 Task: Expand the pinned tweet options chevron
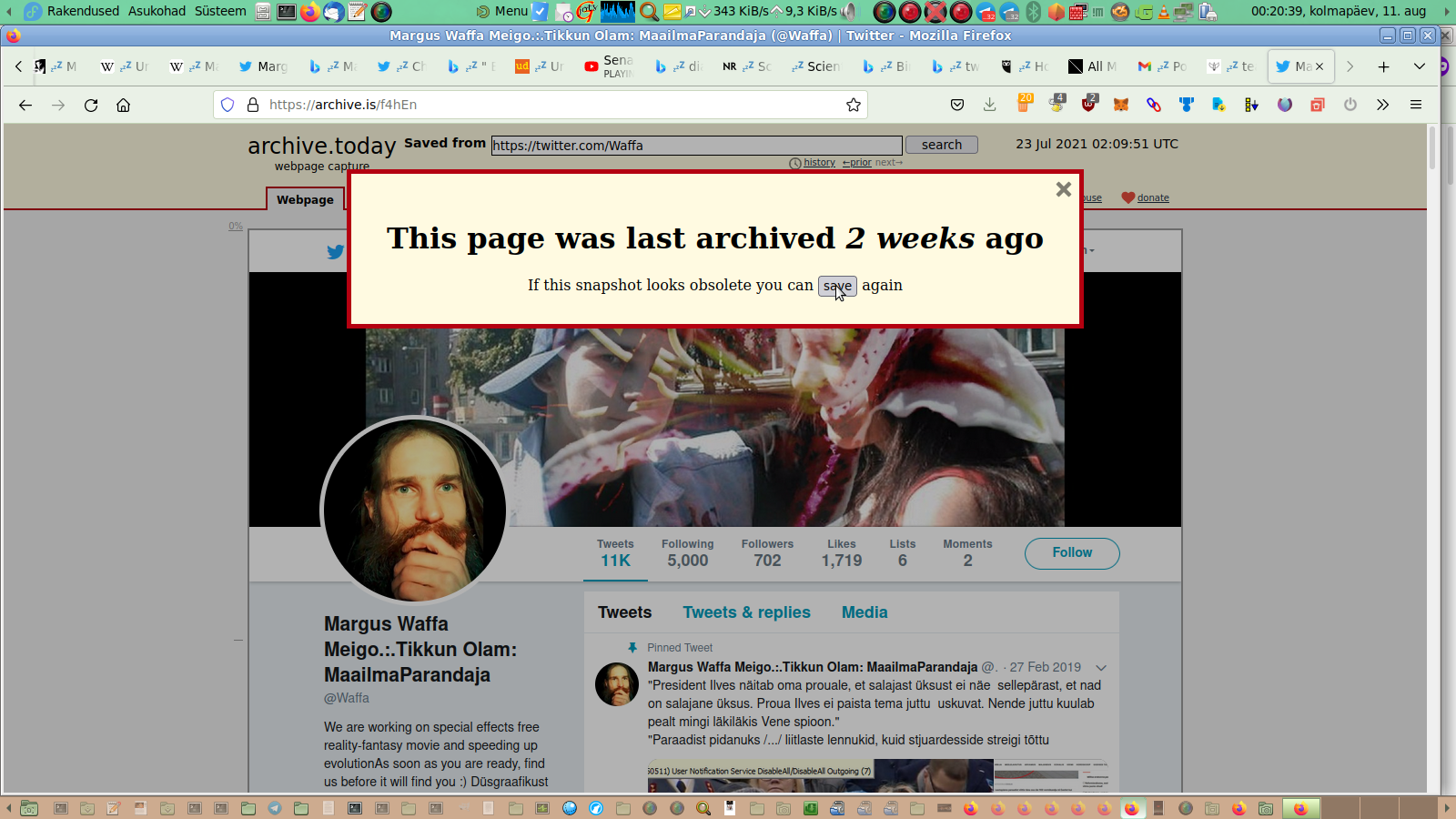pos(1101,668)
